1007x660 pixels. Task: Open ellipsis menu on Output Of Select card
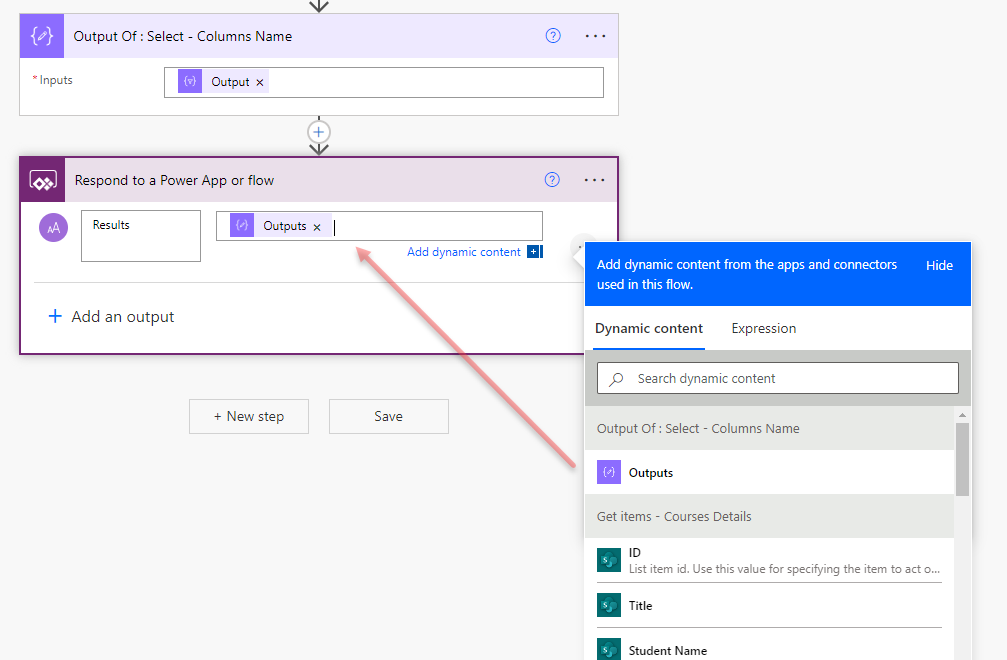[595, 36]
